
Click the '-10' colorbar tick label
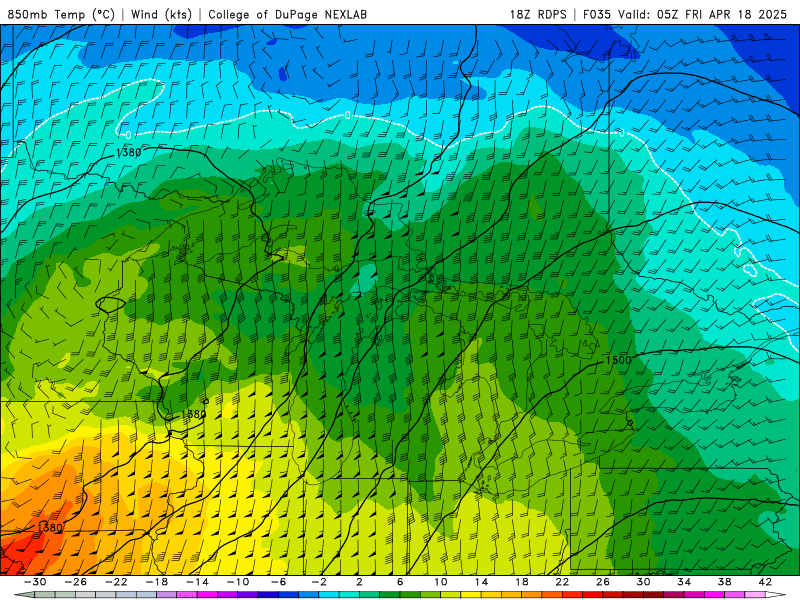click(238, 582)
